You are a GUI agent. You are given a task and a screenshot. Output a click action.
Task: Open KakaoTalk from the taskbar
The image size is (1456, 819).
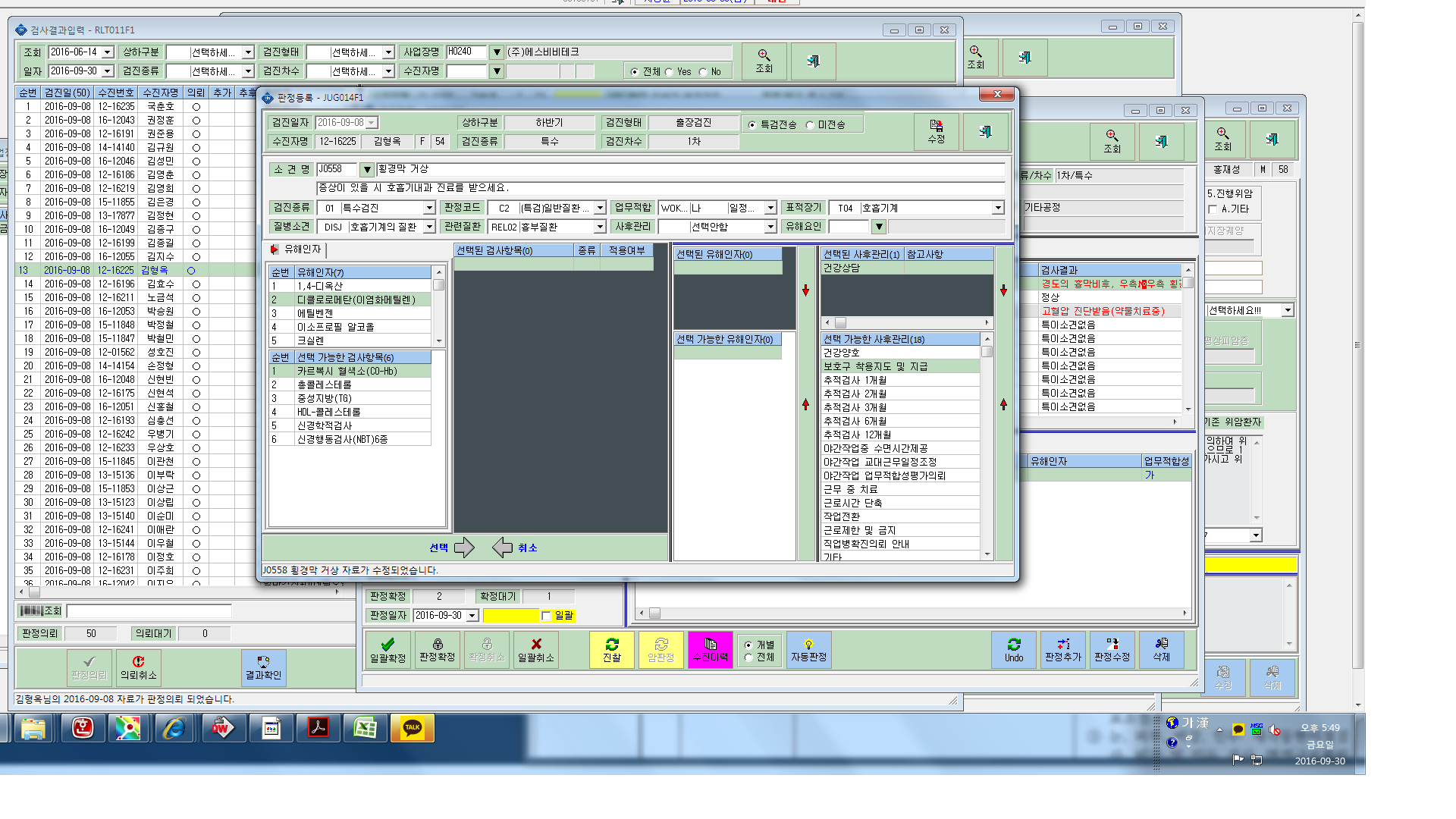pyautogui.click(x=413, y=728)
